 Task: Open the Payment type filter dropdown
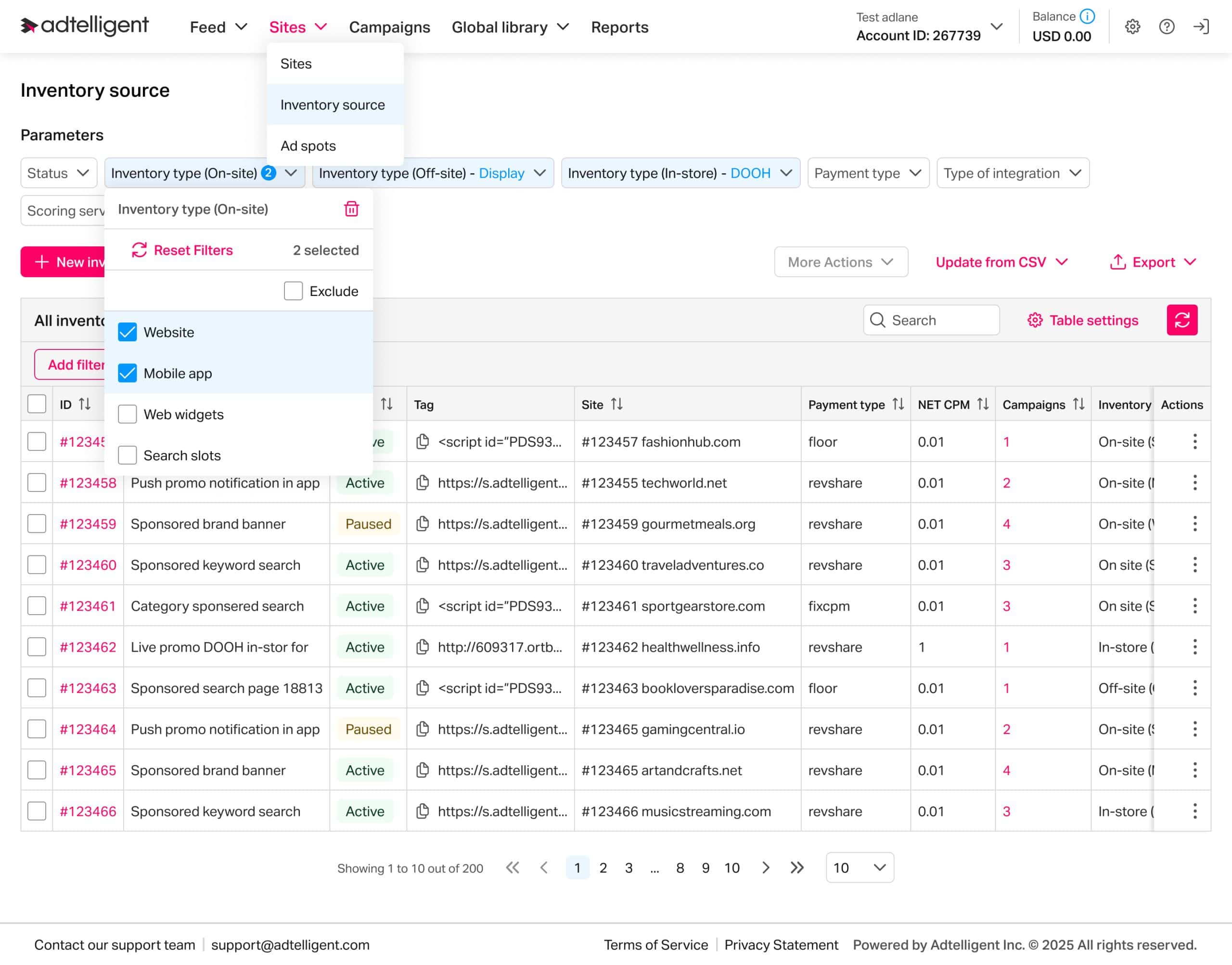(x=868, y=173)
